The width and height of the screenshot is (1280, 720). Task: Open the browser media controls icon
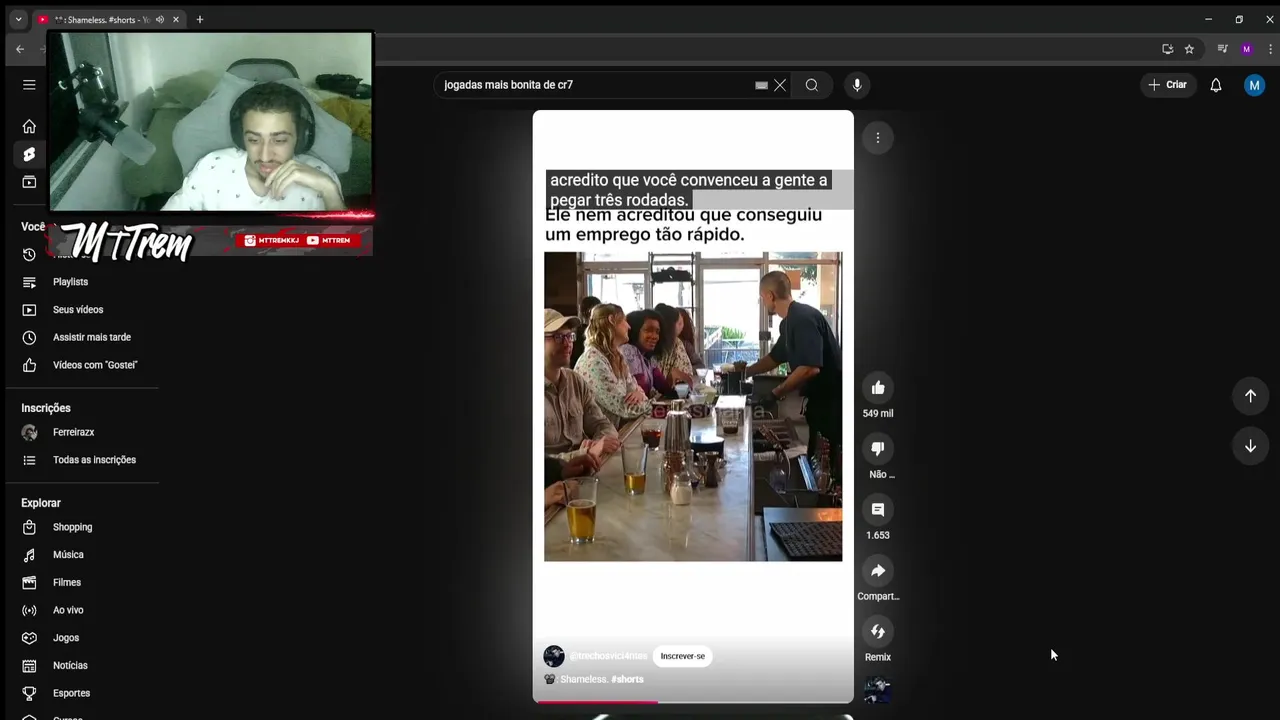[x=1222, y=49]
